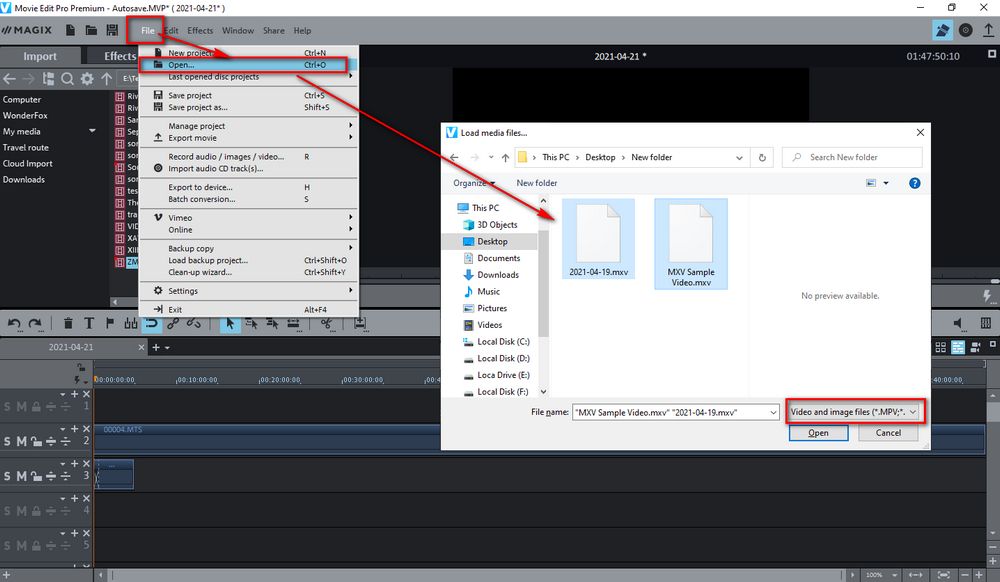1000x582 pixels.
Task: Click the highlighted edit mode icon top right
Action: pos(942,30)
